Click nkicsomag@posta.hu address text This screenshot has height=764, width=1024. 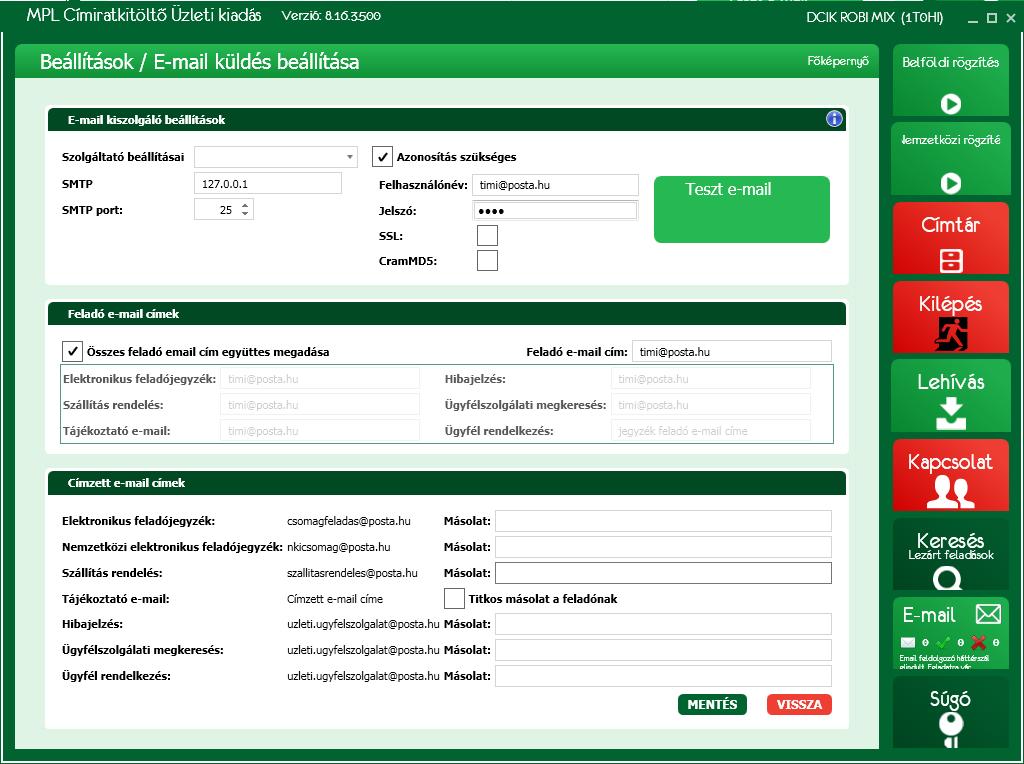pyautogui.click(x=338, y=547)
